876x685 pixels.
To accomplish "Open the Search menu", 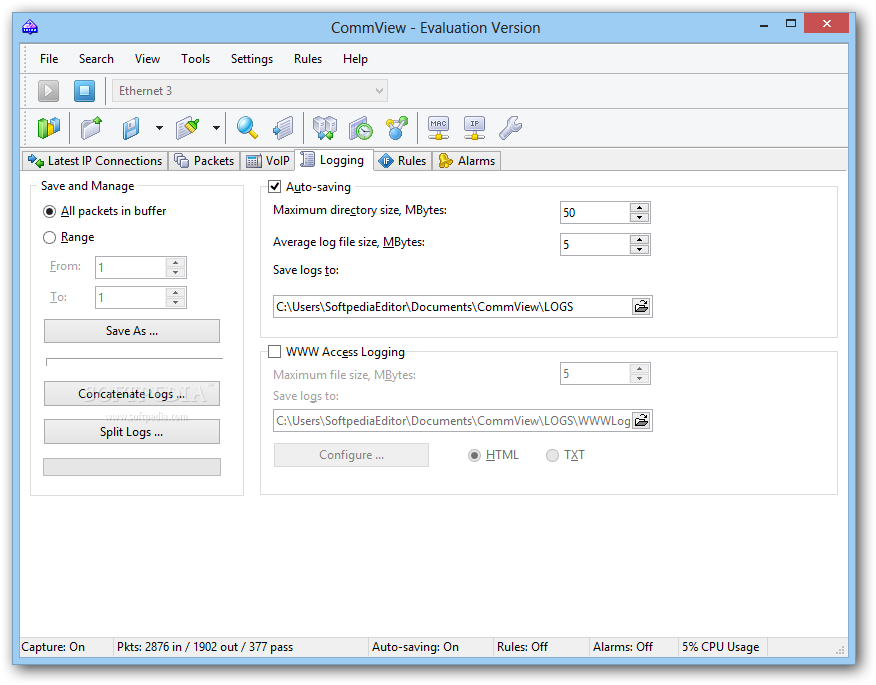I will (96, 59).
